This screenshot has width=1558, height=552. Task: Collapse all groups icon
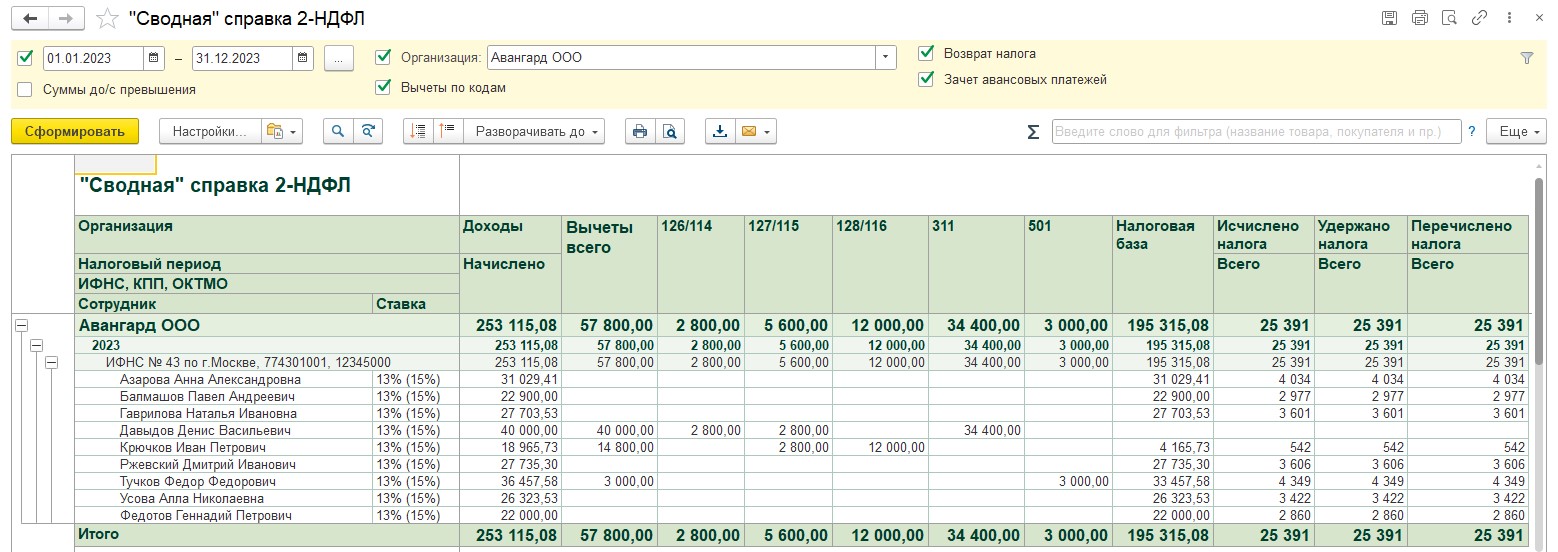[x=418, y=131]
